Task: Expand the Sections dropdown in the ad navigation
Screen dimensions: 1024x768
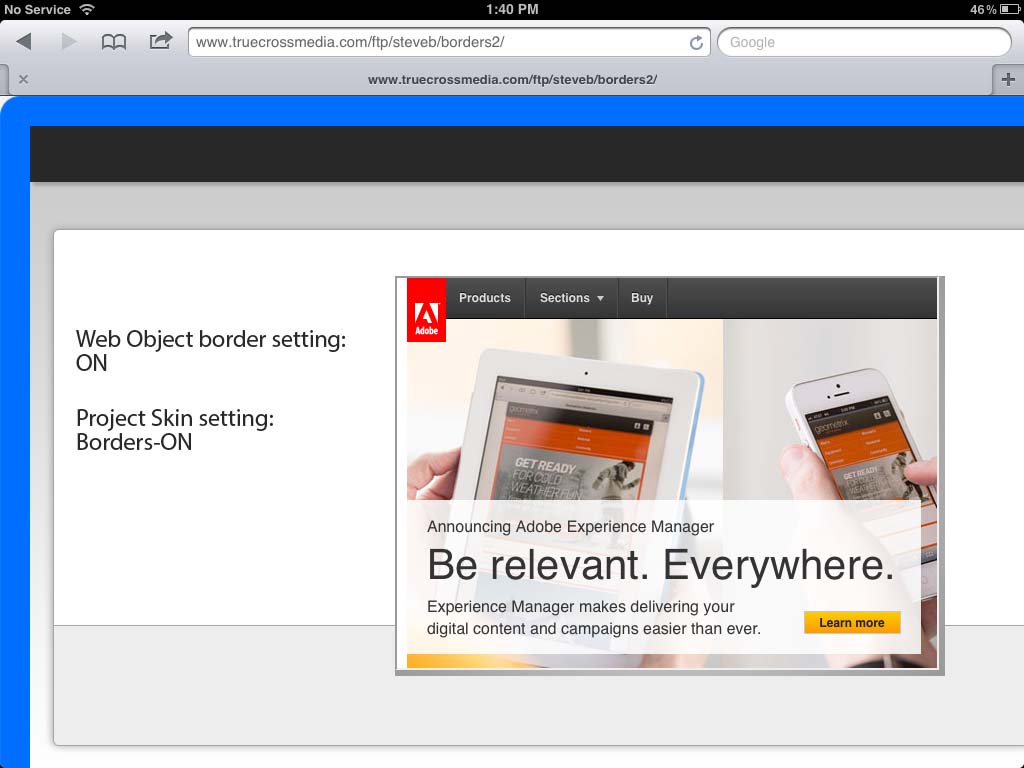Action: pos(570,297)
